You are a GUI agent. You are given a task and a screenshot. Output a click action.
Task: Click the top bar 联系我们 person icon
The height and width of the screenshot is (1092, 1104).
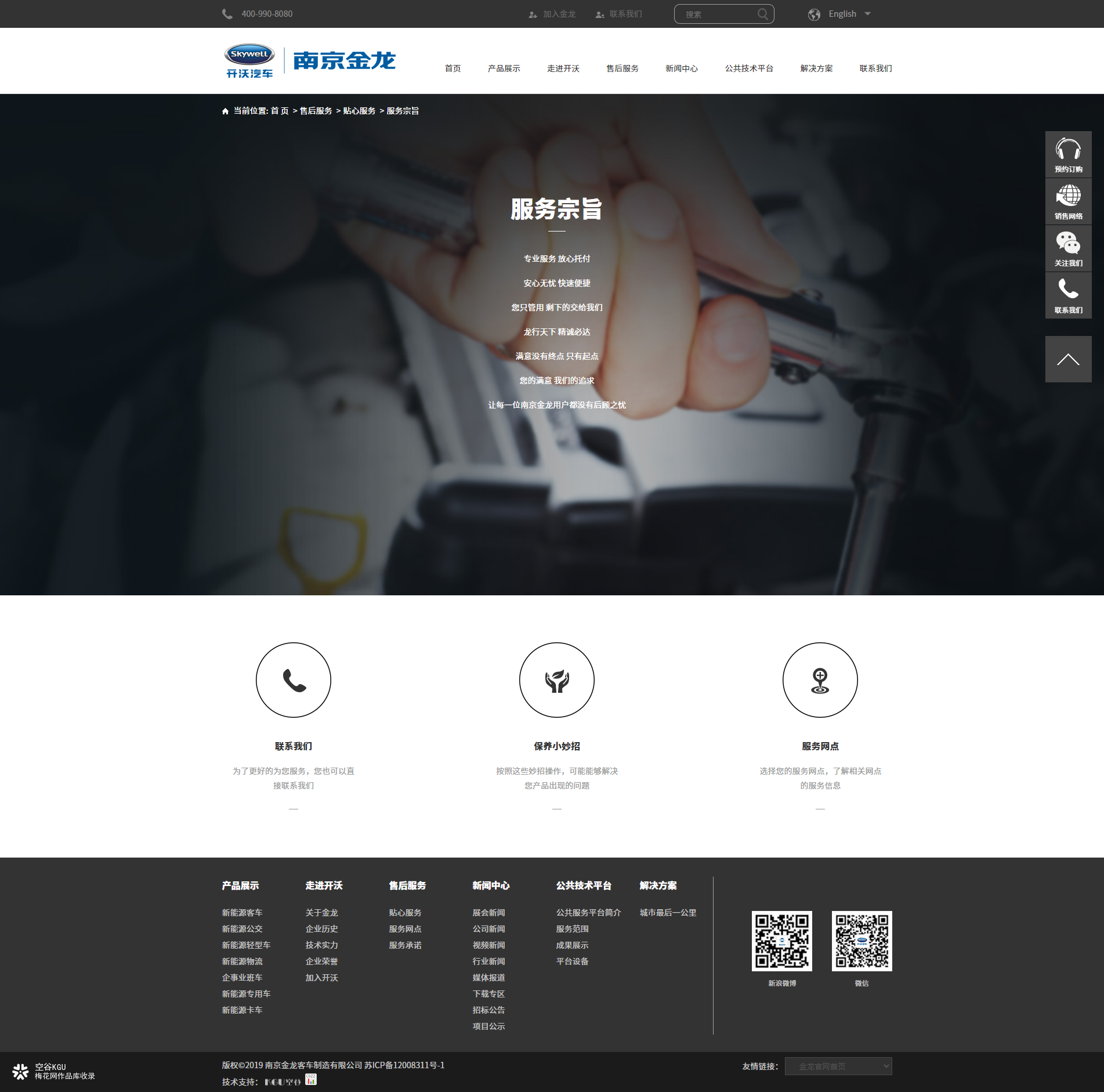point(600,15)
